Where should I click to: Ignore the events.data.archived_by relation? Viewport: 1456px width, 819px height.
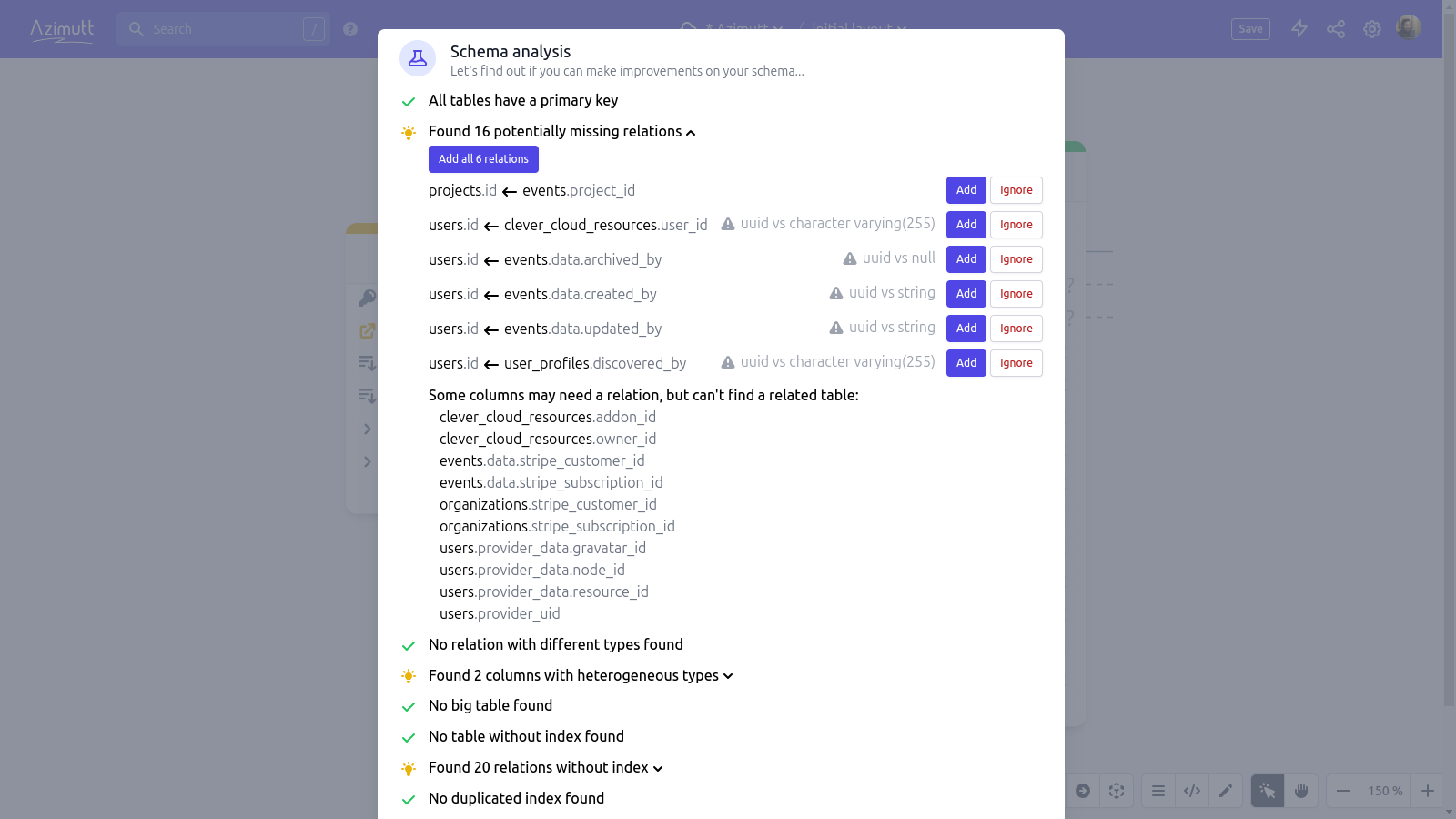[1016, 259]
